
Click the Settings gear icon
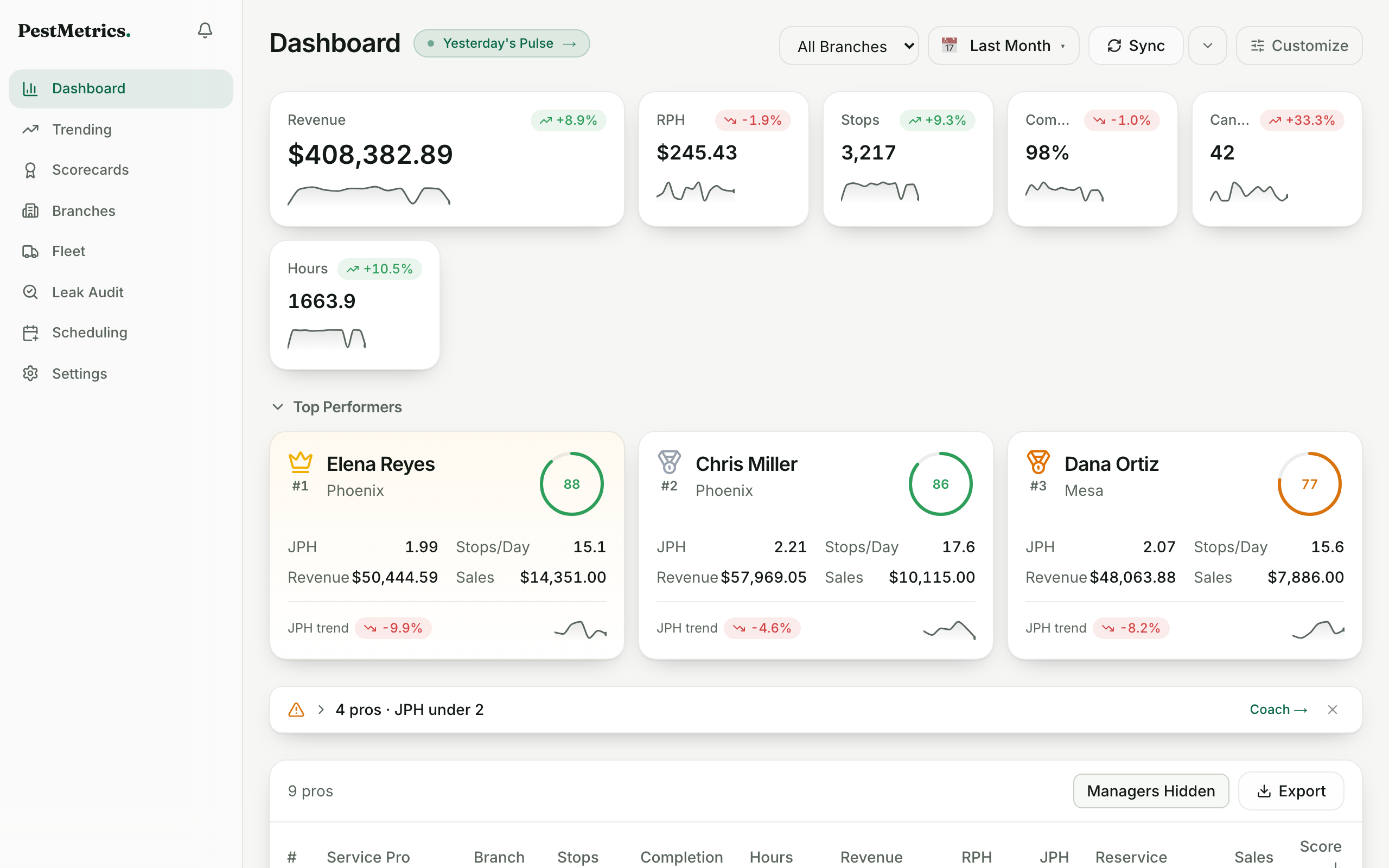pyautogui.click(x=30, y=373)
